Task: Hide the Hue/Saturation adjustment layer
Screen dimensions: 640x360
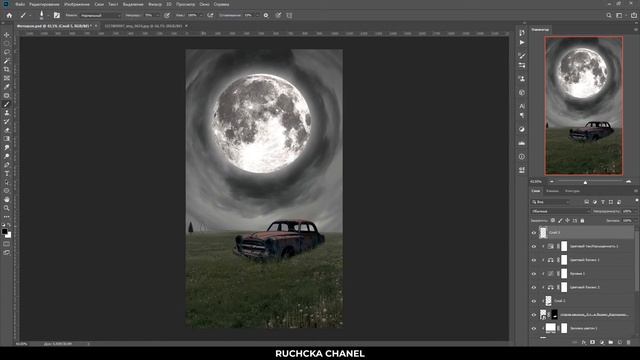Action: click(533, 247)
